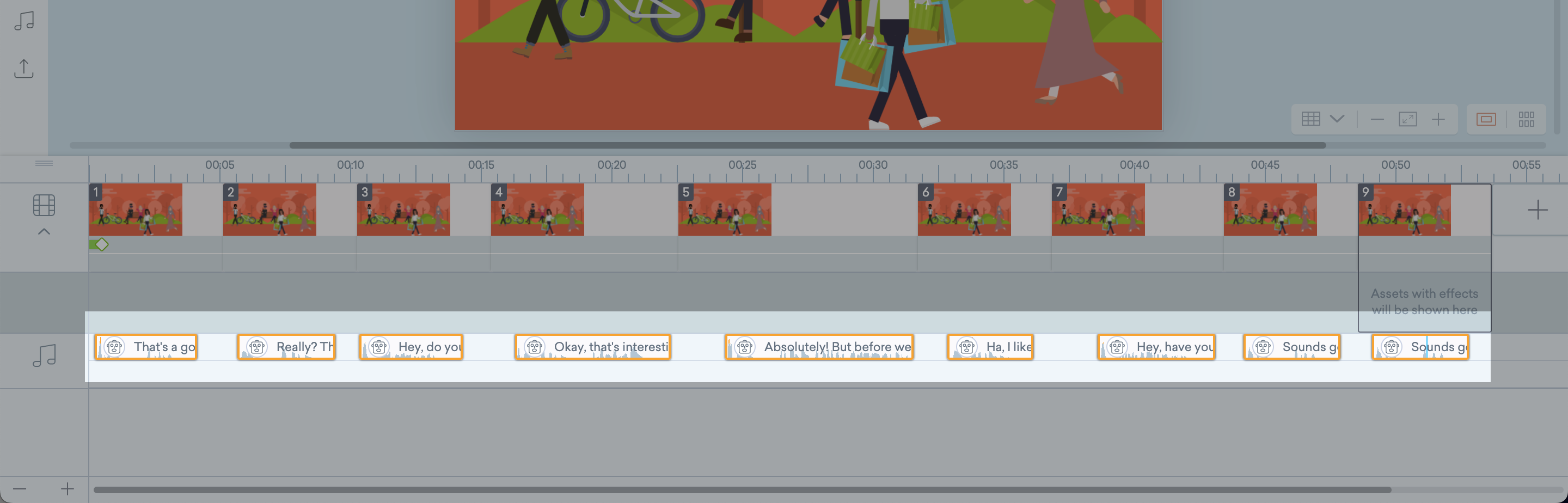Click the green keyframe diamond marker
The height and width of the screenshot is (503, 1568).
(102, 245)
